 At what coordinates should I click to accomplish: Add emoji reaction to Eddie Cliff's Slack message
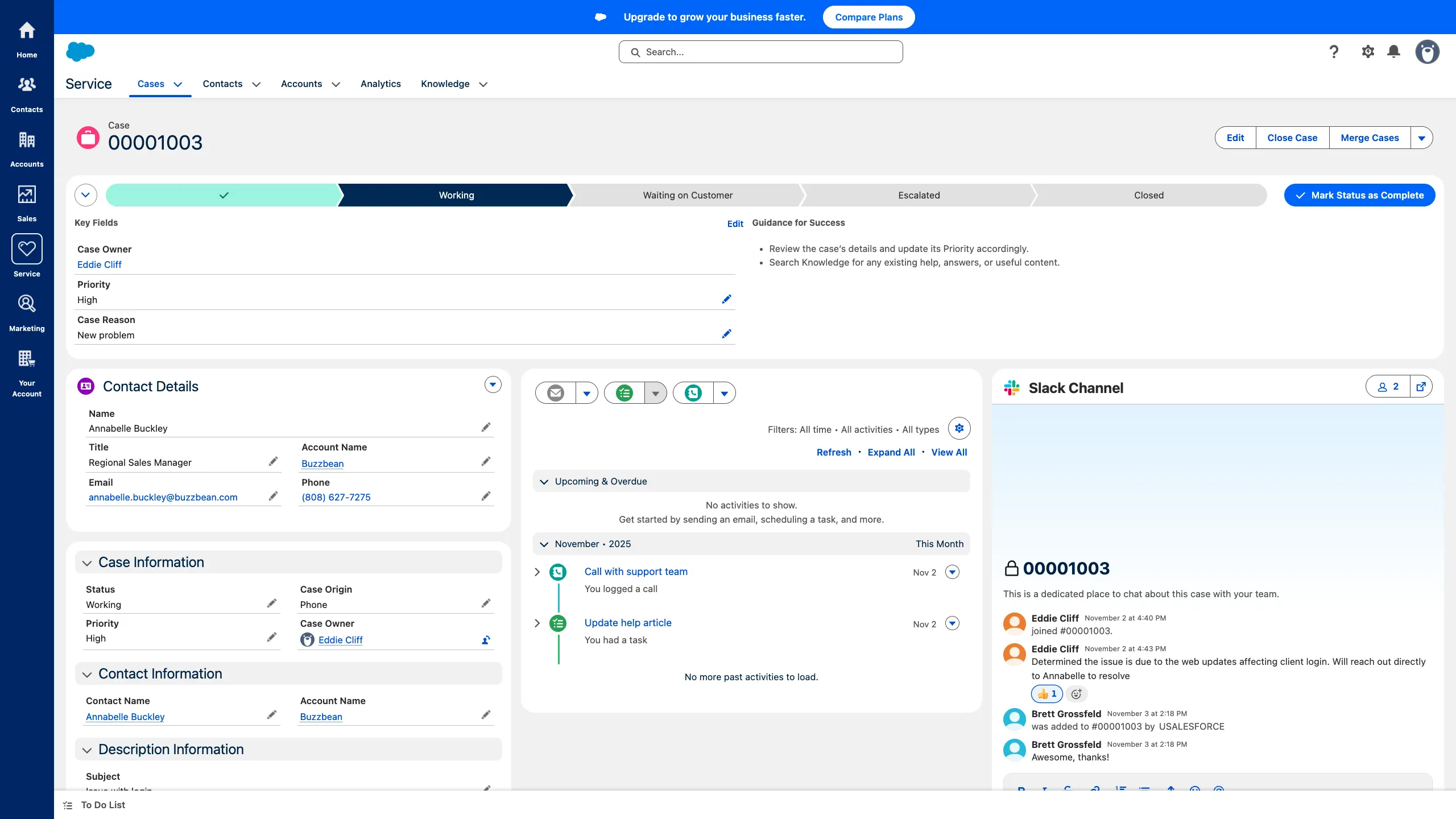[1076, 693]
